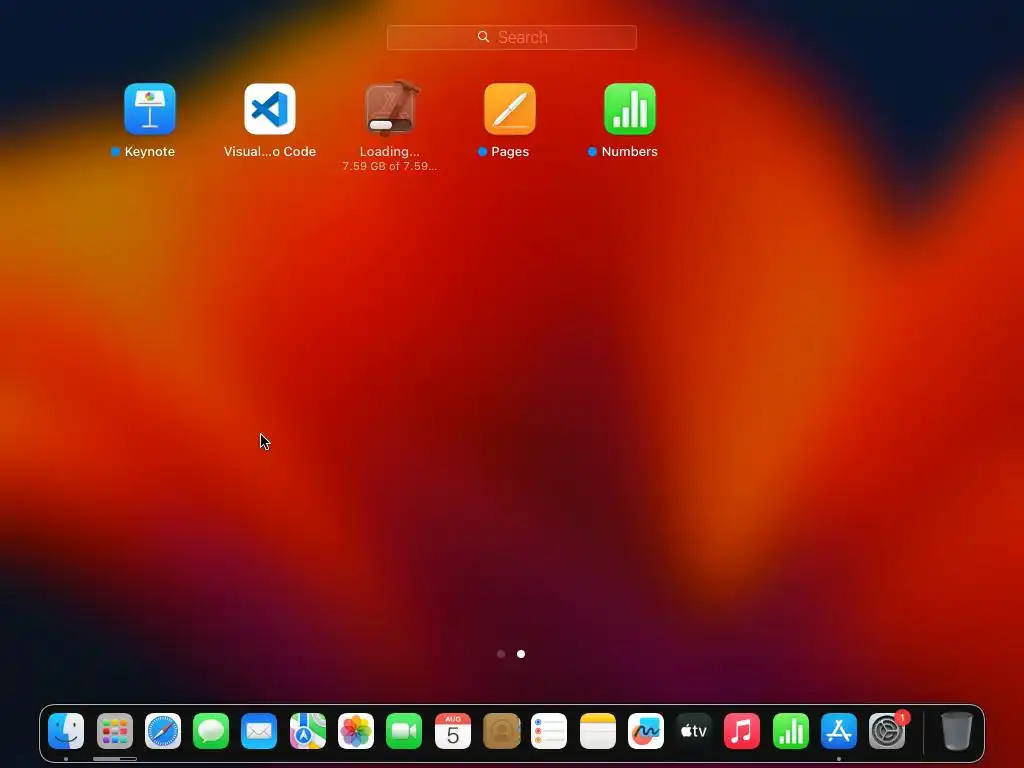Screen dimensions: 1024x768
Task: Click Launchpad icon in the Dock
Action: tap(114, 731)
